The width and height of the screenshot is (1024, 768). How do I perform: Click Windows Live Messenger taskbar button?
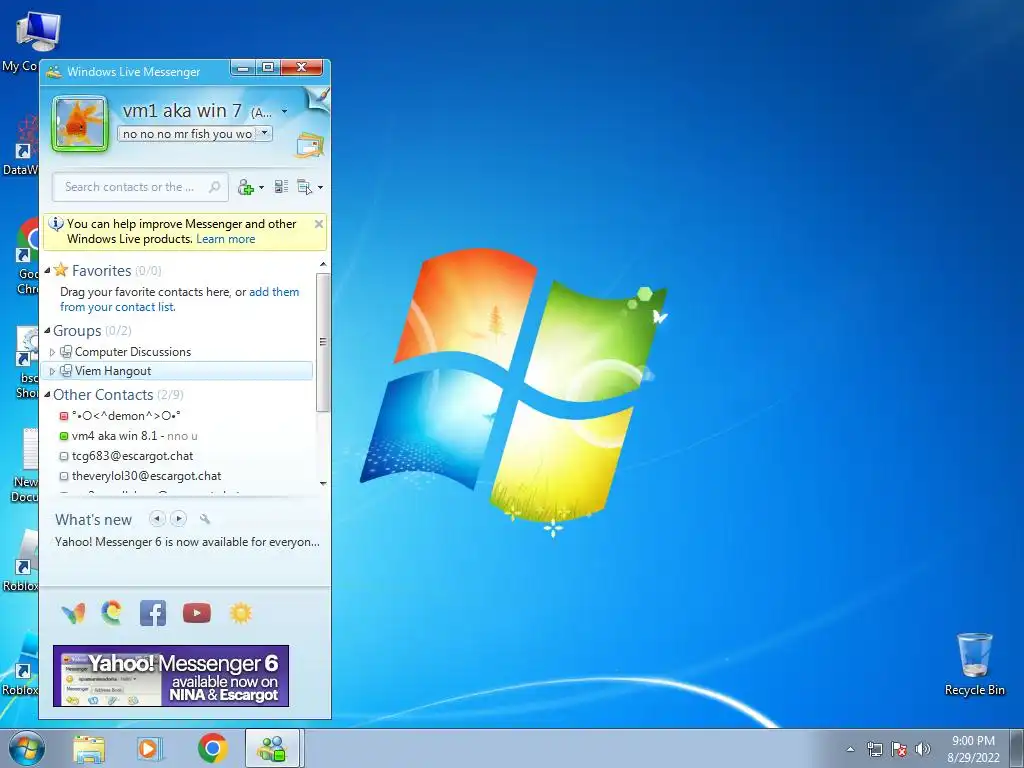pos(272,748)
